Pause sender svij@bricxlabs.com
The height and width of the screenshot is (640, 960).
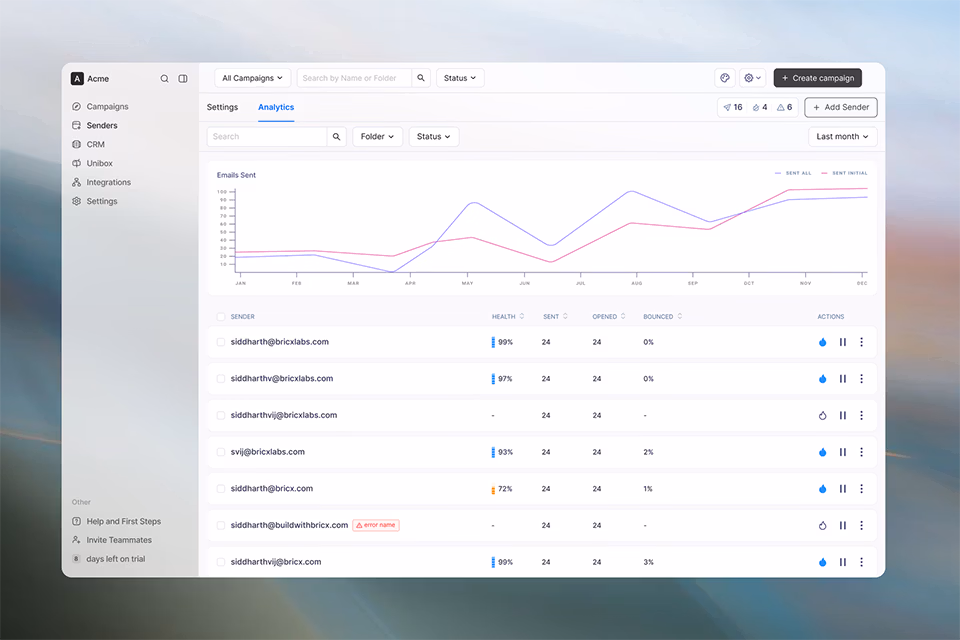coord(842,453)
